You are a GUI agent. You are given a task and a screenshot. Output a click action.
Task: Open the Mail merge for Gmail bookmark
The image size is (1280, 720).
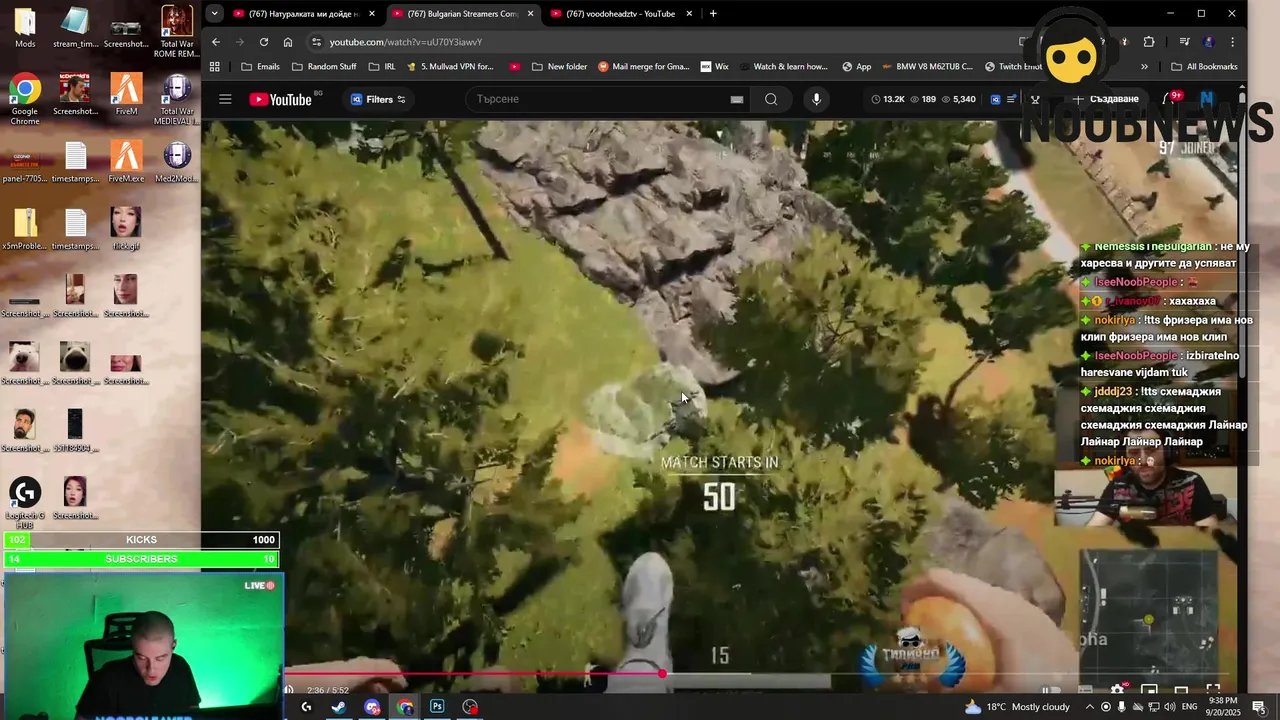(x=643, y=67)
